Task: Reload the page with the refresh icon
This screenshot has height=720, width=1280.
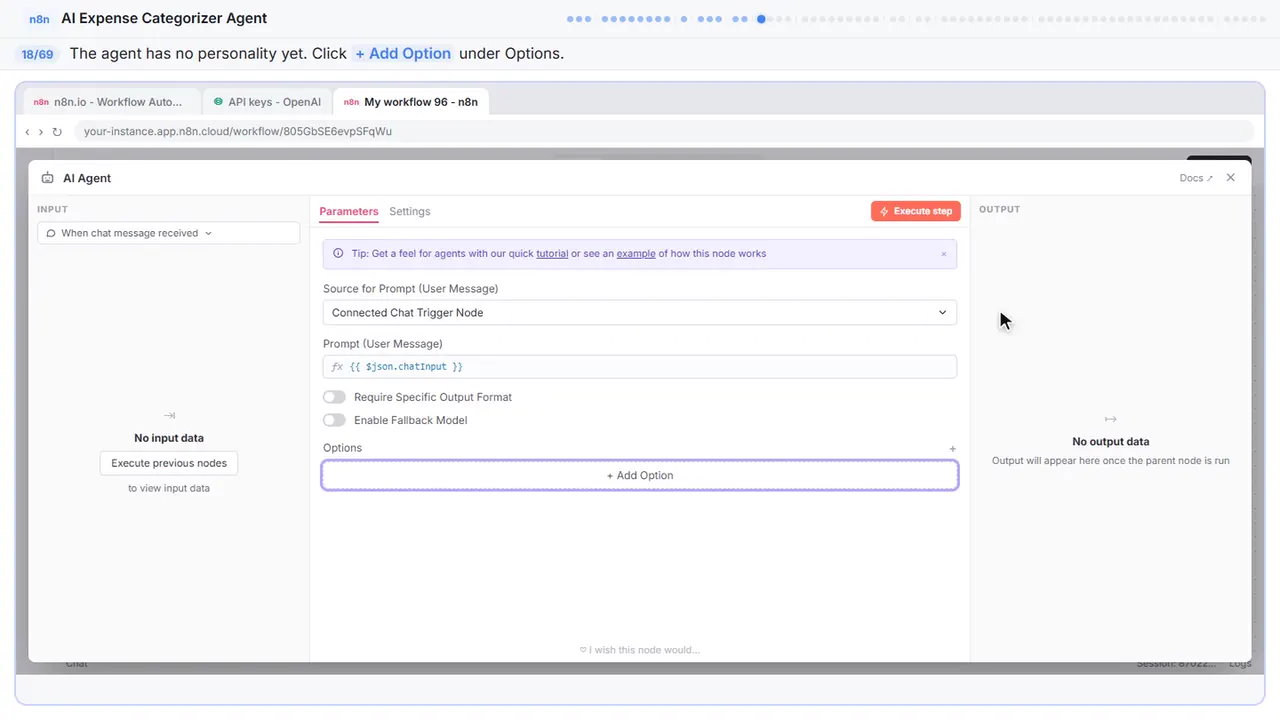Action: (57, 132)
